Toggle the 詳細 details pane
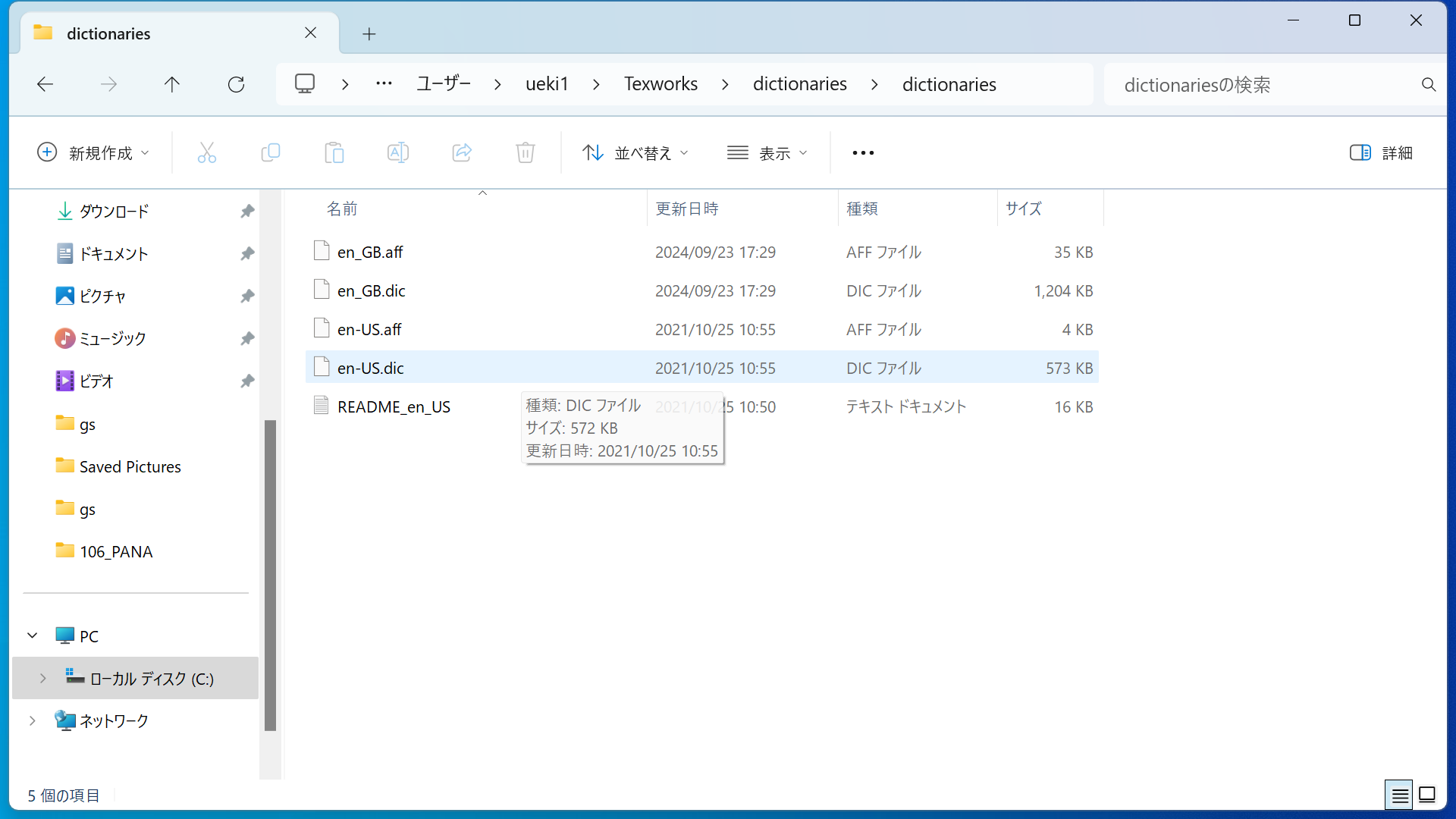 pos(1381,152)
